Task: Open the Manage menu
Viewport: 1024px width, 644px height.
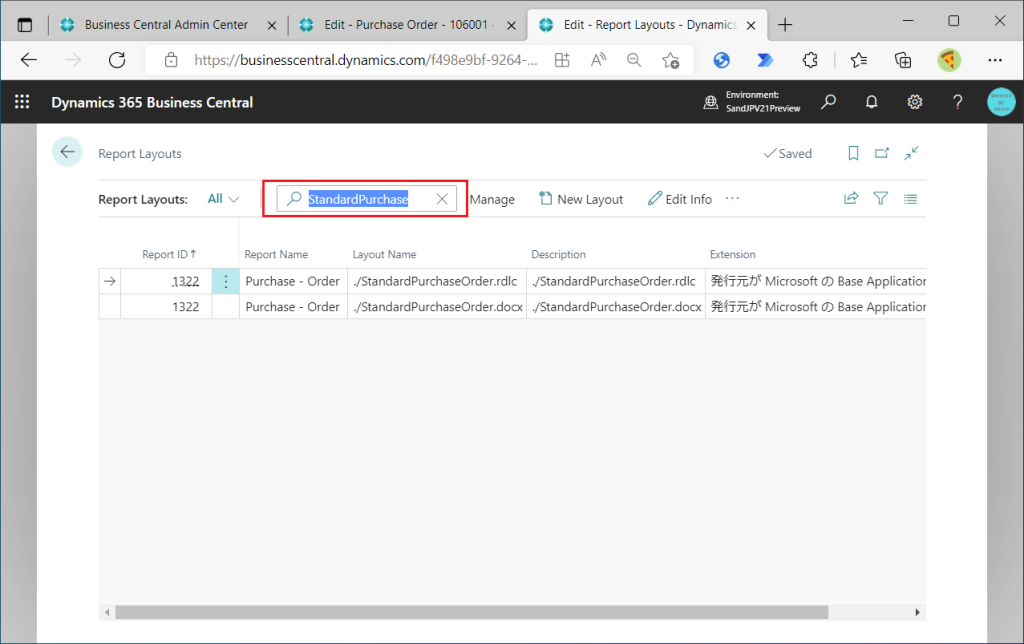Action: coord(492,199)
